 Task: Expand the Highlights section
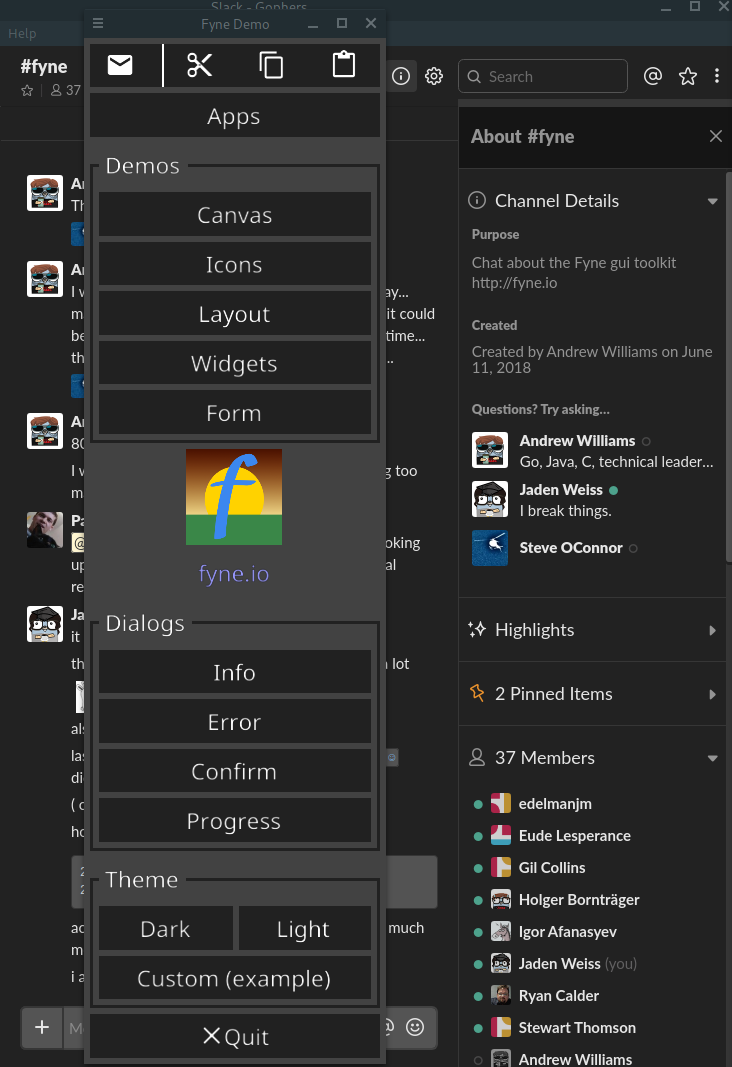[x=712, y=630]
